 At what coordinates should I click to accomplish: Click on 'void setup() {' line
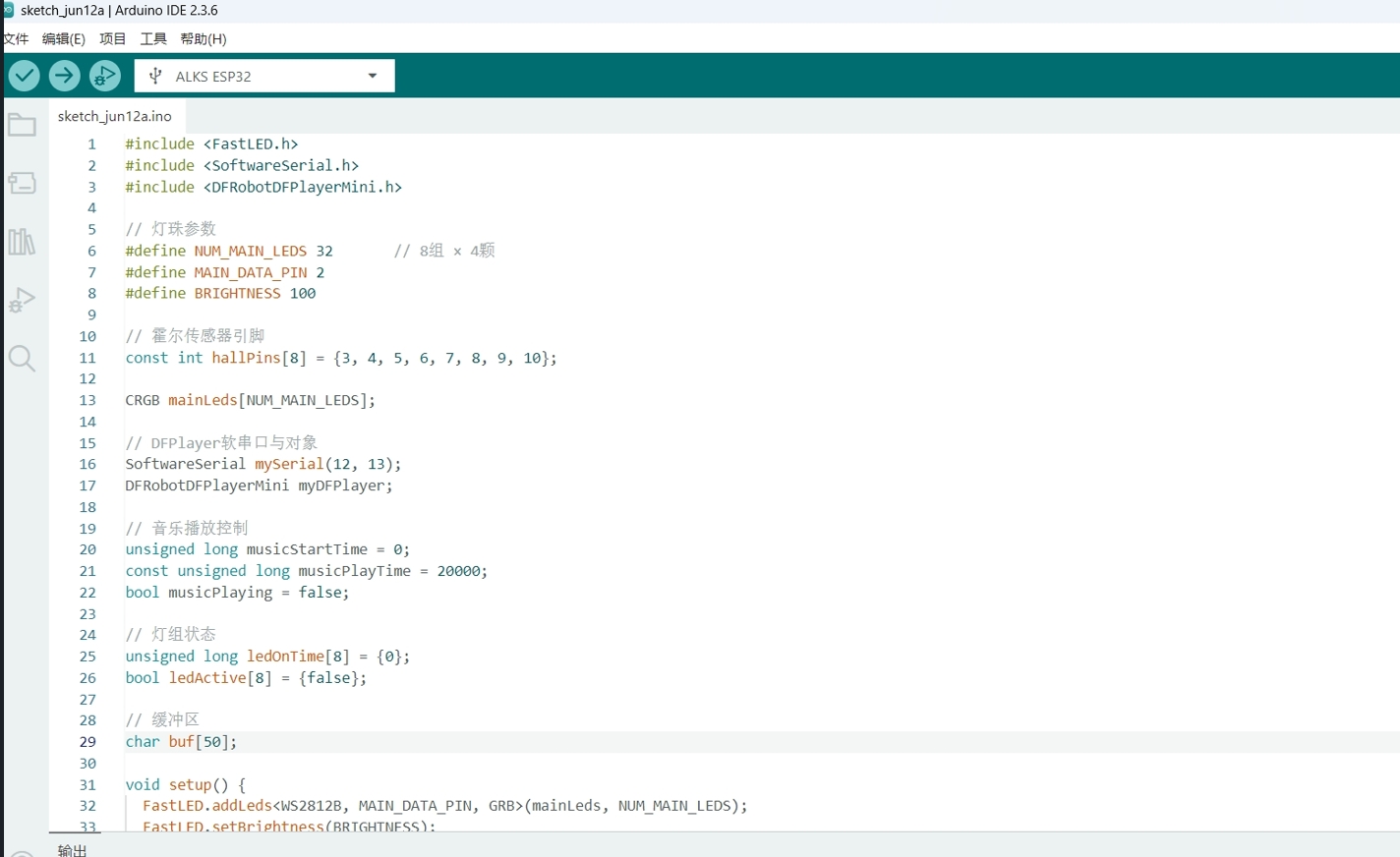tap(186, 784)
